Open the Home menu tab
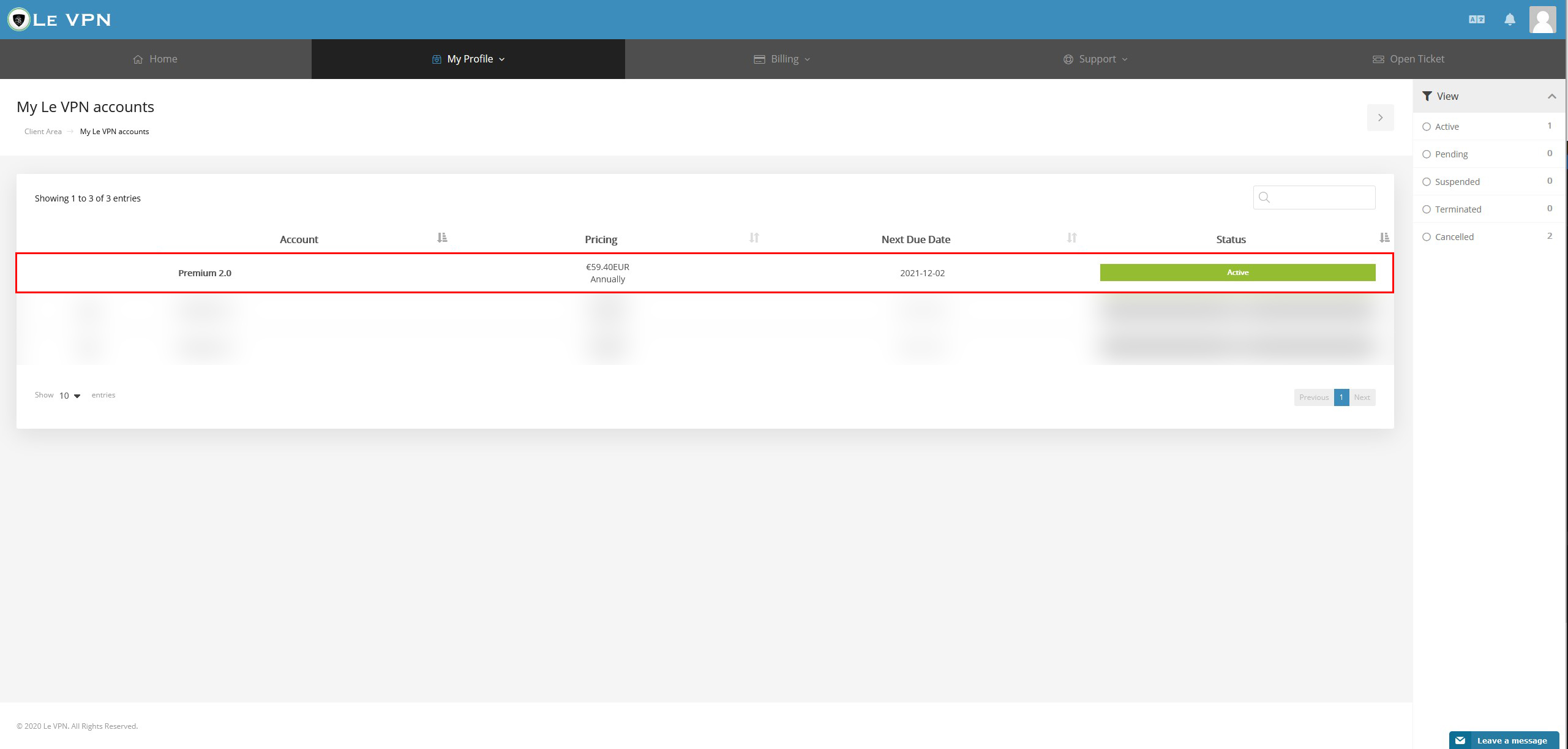Image resolution: width=1568 pixels, height=749 pixels. 155,59
